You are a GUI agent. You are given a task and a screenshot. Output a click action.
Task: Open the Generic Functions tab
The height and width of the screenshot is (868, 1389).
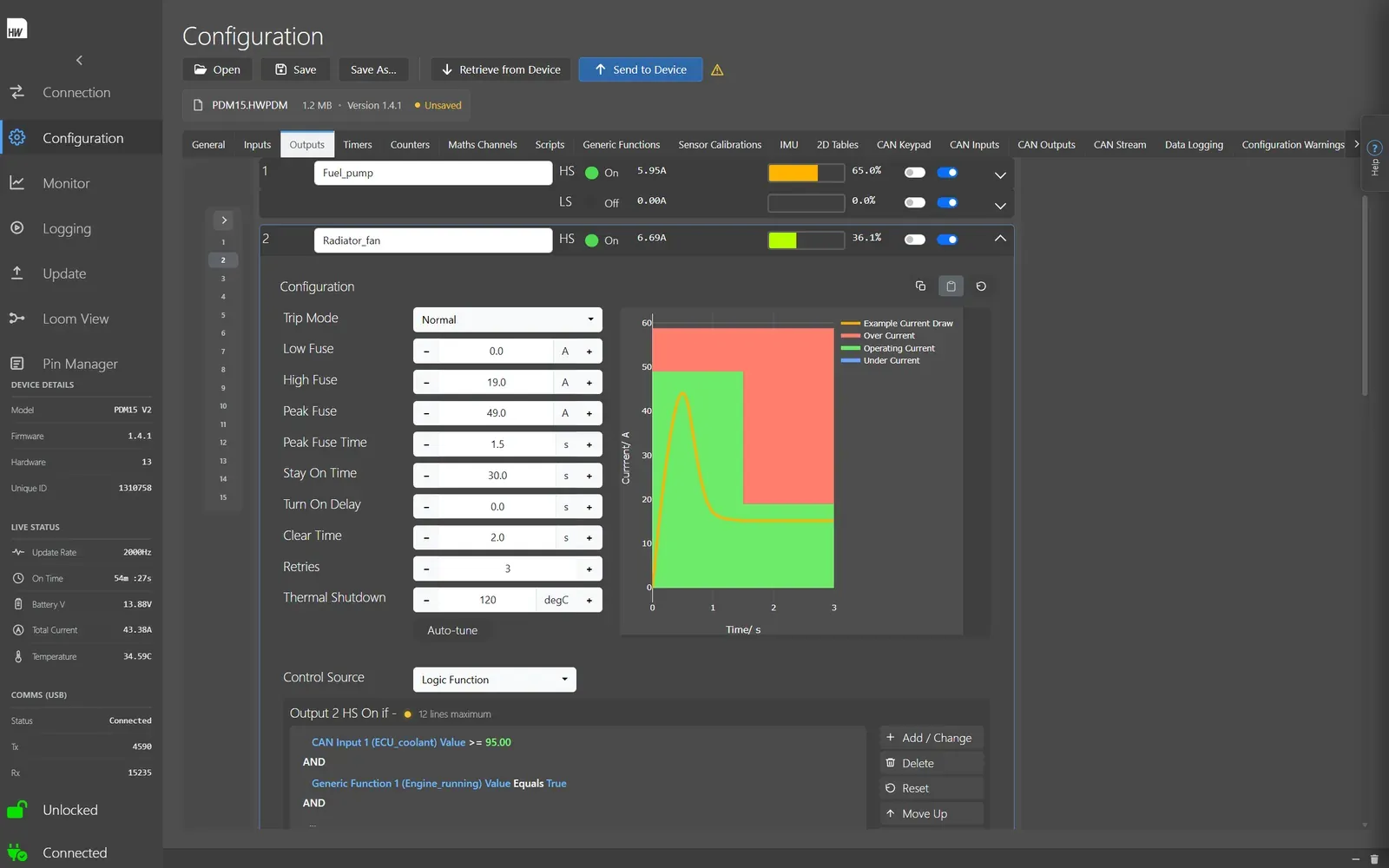[x=621, y=145]
